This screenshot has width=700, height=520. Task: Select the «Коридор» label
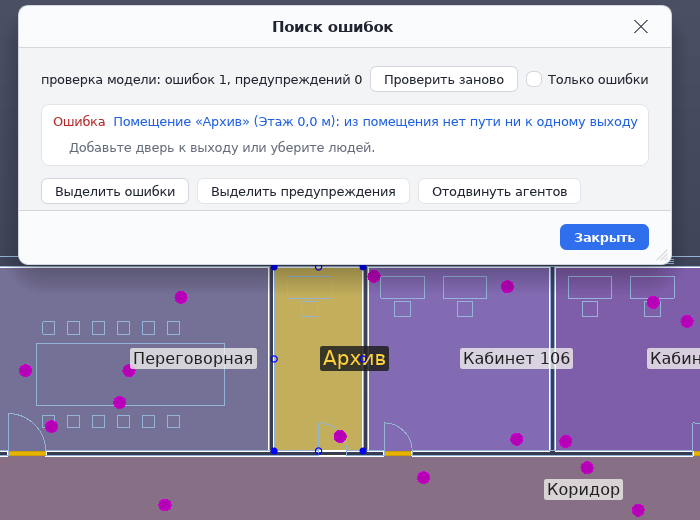coord(583,490)
